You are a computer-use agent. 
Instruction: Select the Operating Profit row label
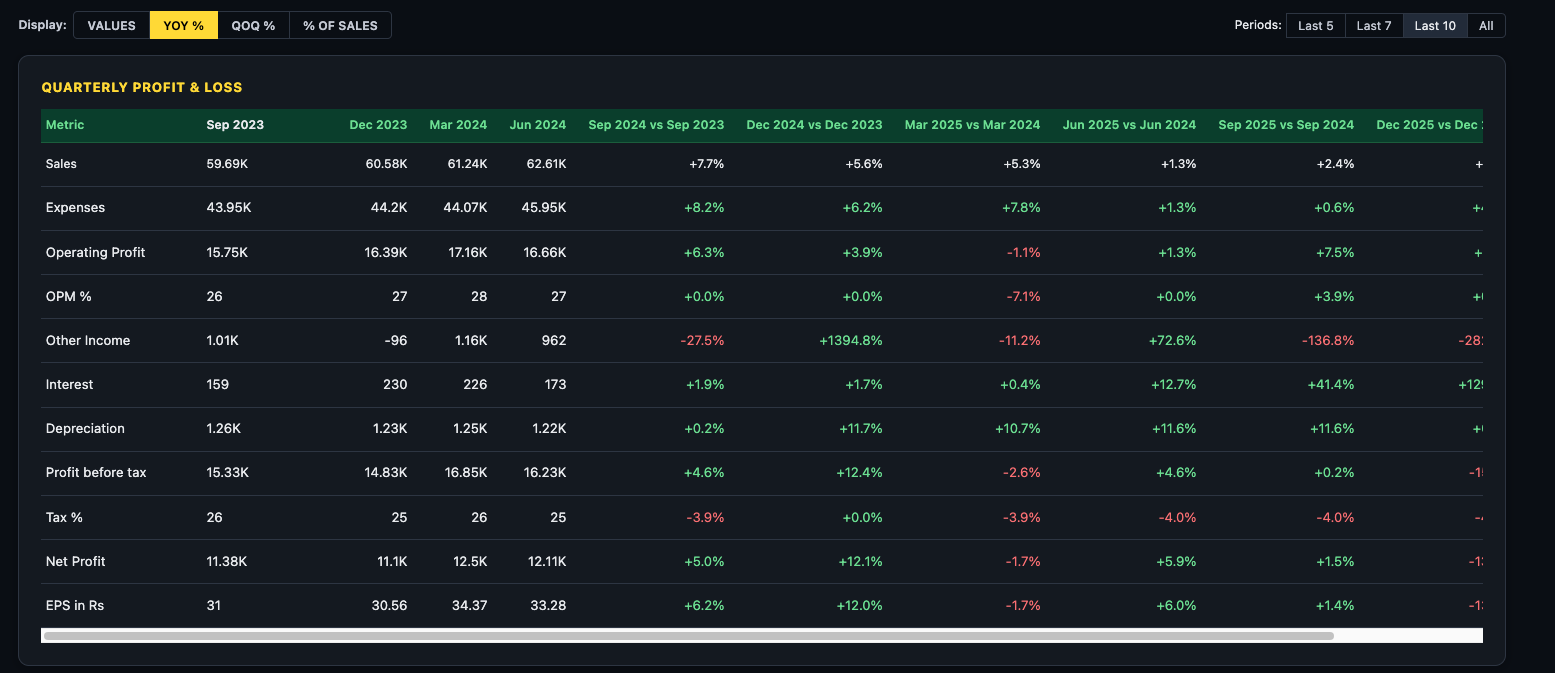(95, 252)
